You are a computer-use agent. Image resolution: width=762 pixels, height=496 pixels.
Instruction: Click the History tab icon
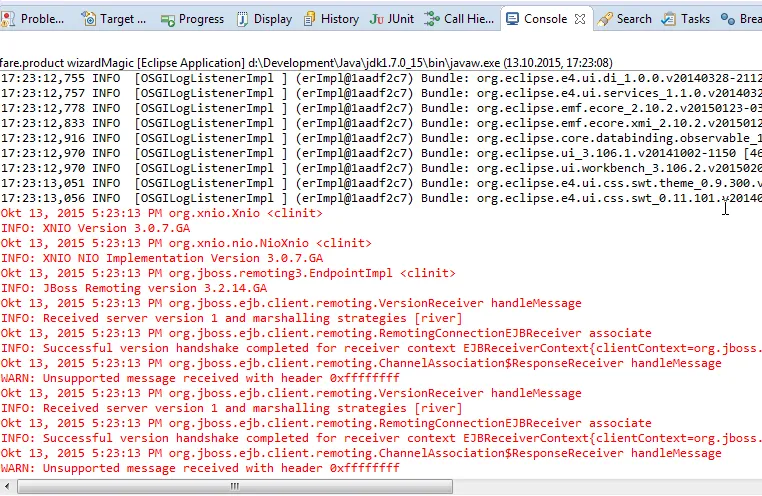coord(309,19)
